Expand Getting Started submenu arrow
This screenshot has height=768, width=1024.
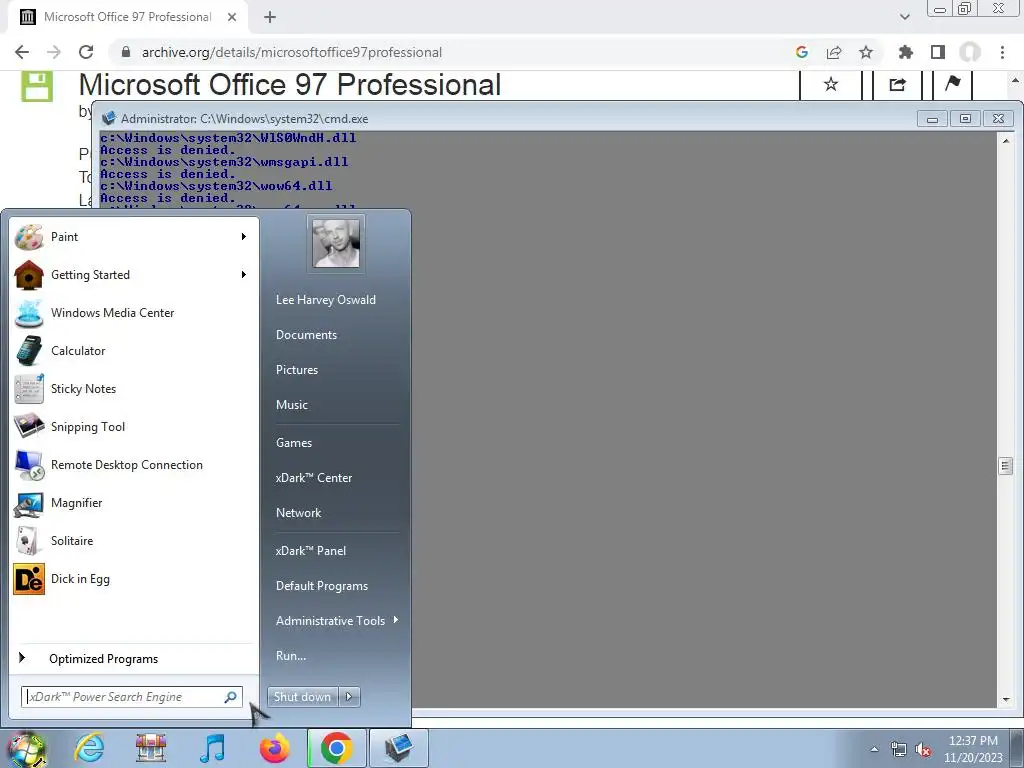(244, 274)
